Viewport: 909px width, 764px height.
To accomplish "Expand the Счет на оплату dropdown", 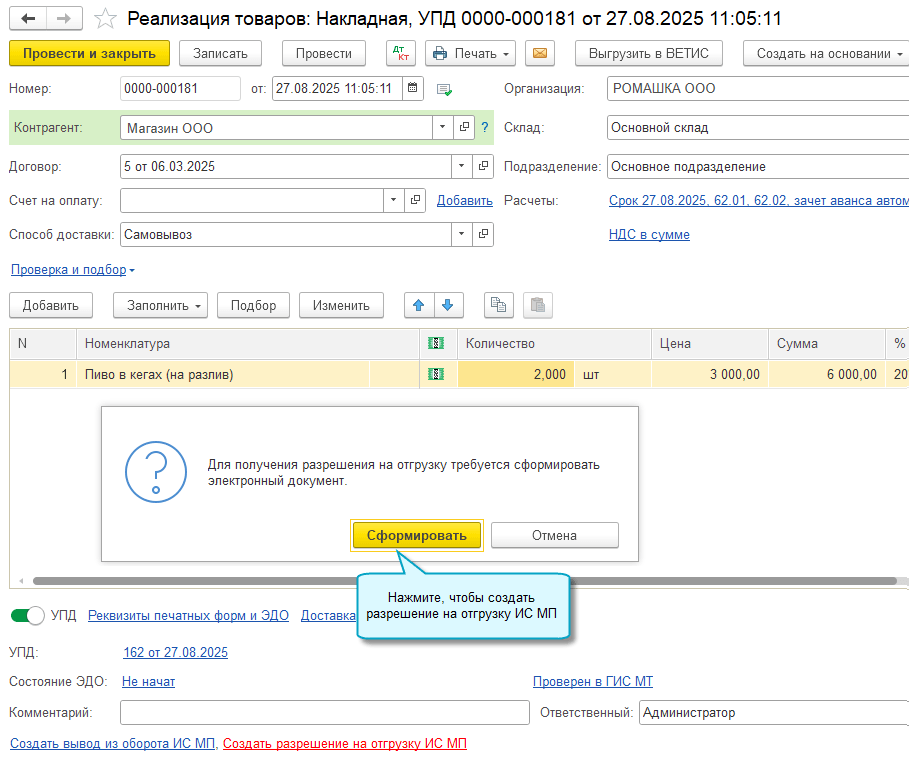I will pos(394,200).
